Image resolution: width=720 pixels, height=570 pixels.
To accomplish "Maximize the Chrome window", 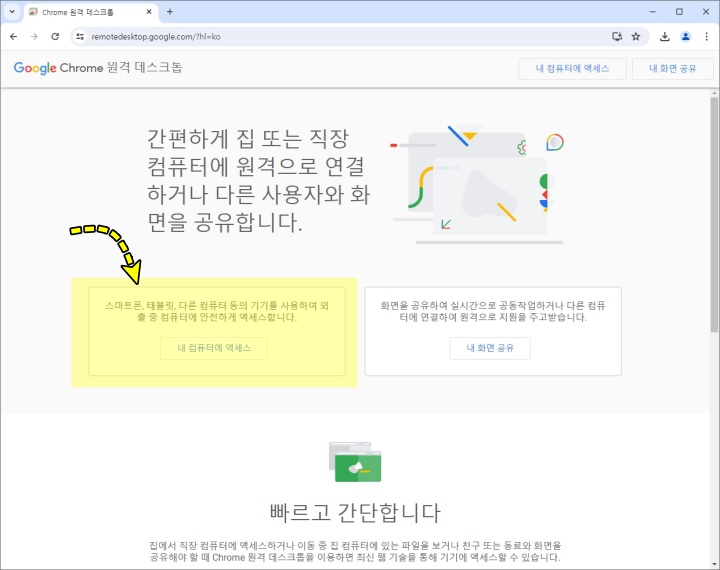I will coord(679,12).
